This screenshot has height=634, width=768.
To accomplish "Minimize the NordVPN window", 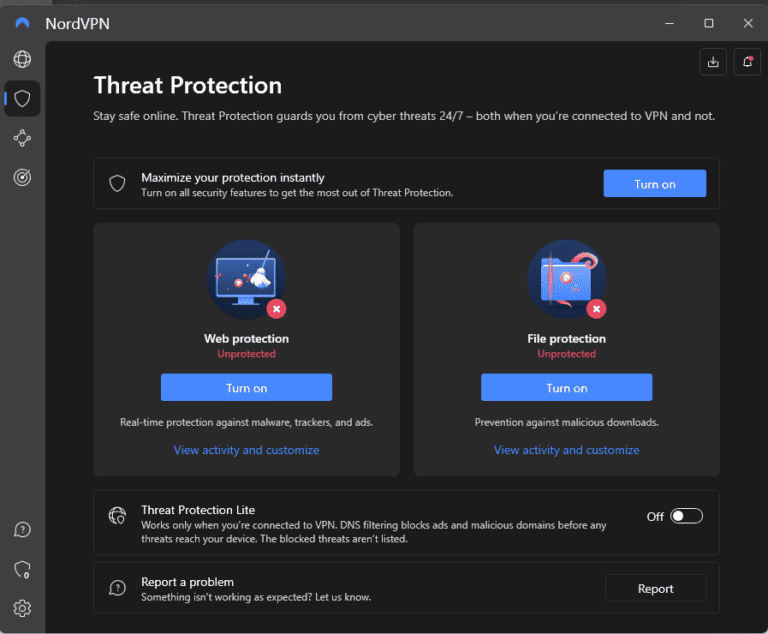I will point(670,23).
